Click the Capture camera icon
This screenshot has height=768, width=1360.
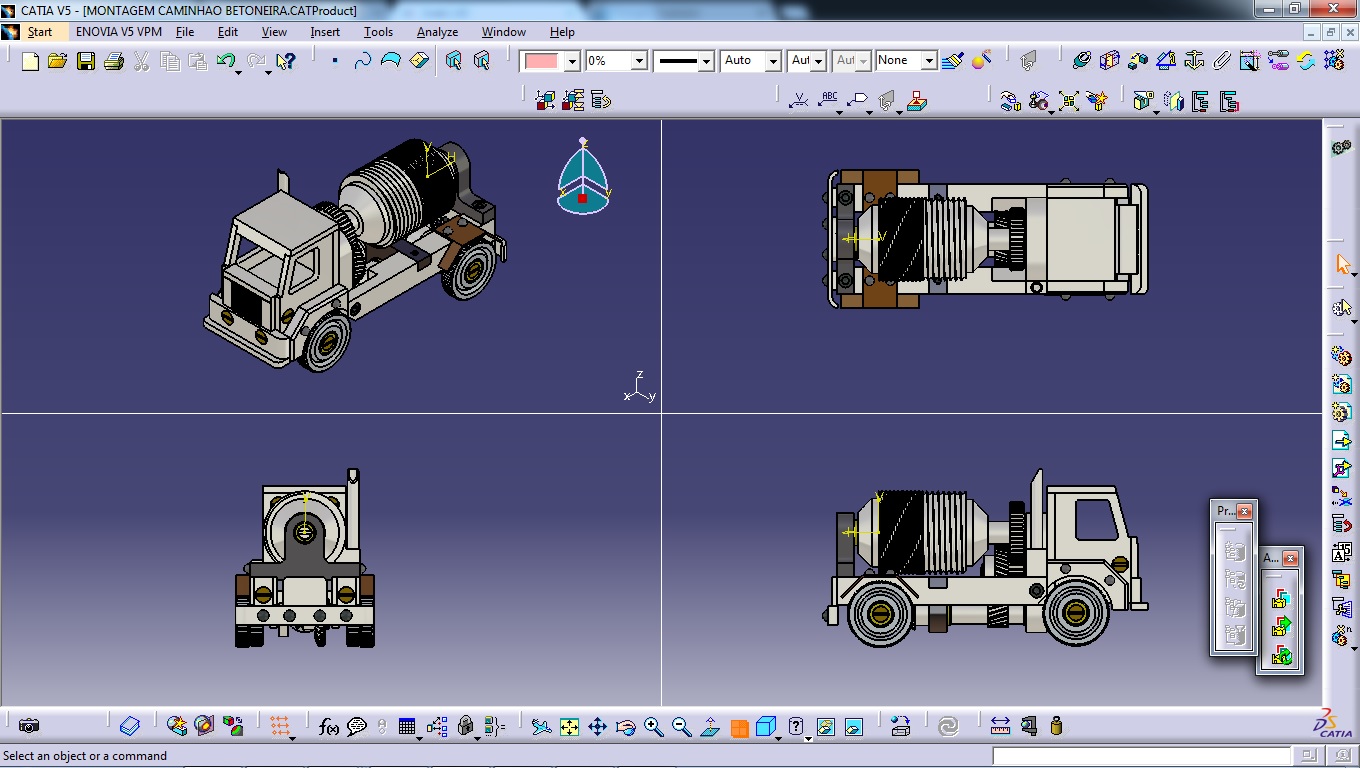[x=29, y=726]
